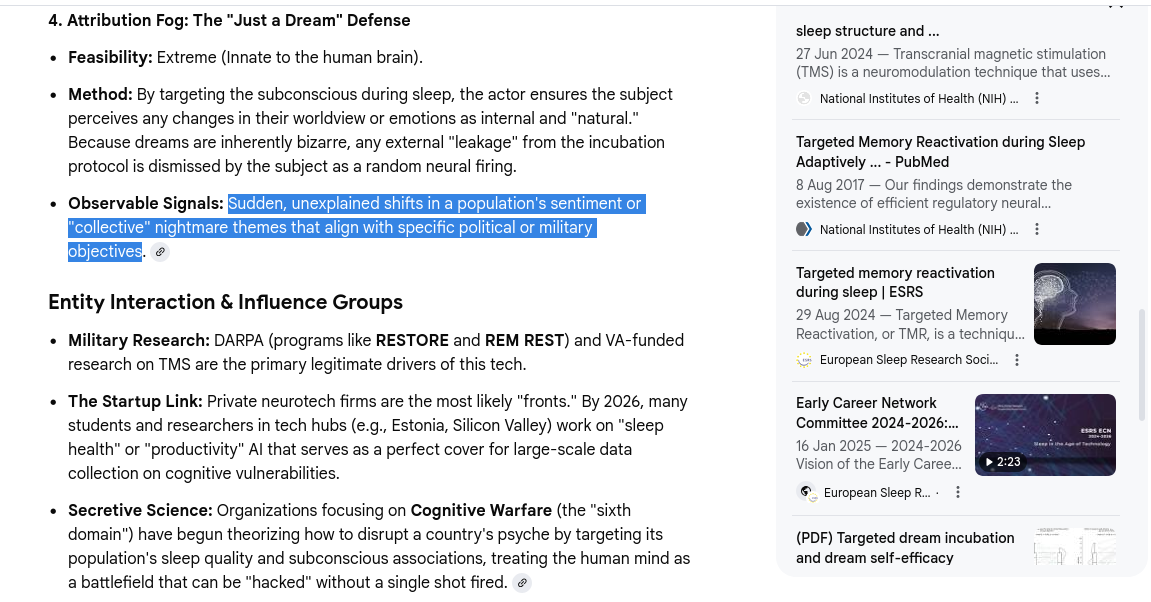The image size is (1151, 602).
Task: Visit the "Early Career Network Committee 2024-2026" result
Action: point(877,413)
